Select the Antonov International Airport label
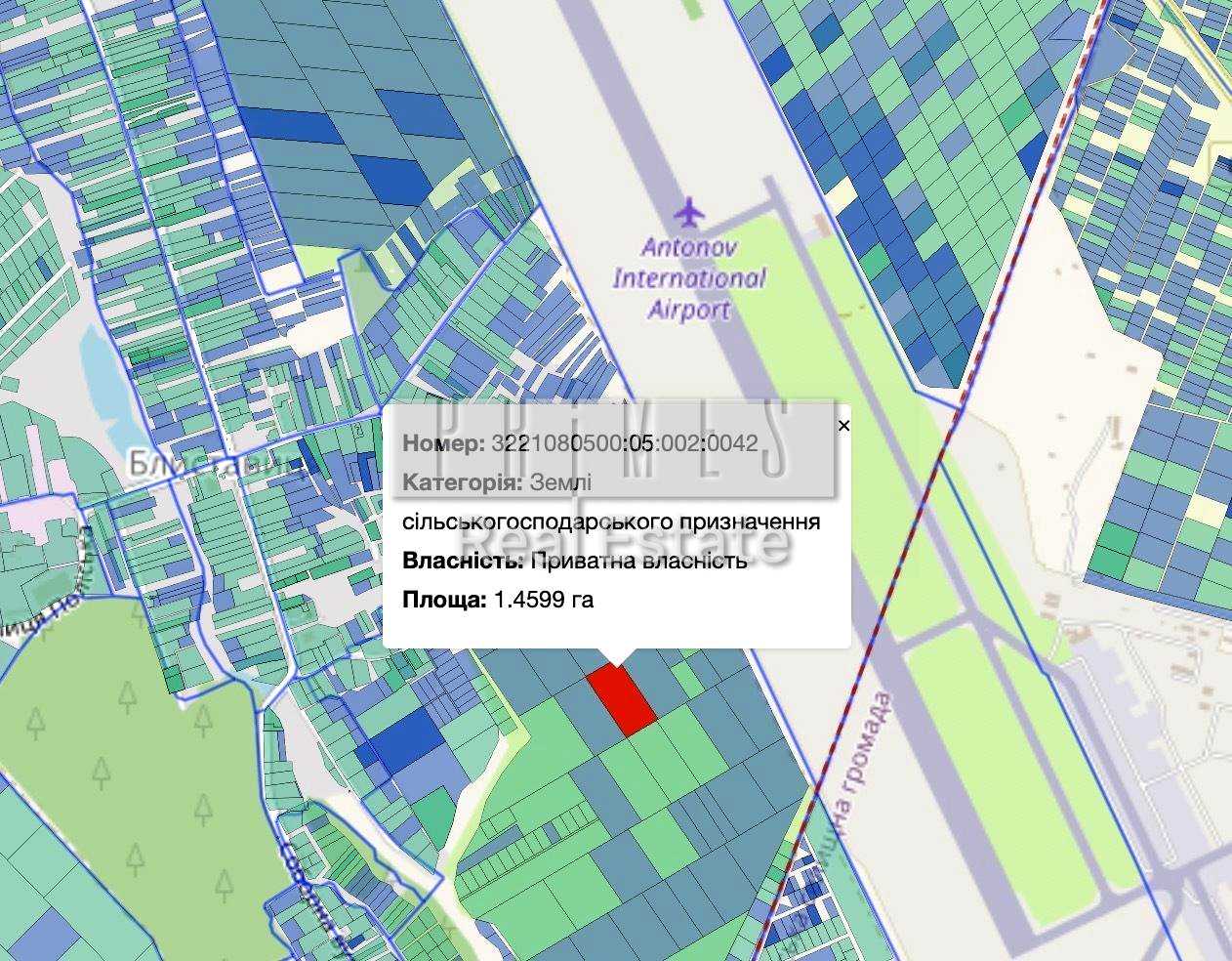This screenshot has width=1232, height=961. (689, 278)
